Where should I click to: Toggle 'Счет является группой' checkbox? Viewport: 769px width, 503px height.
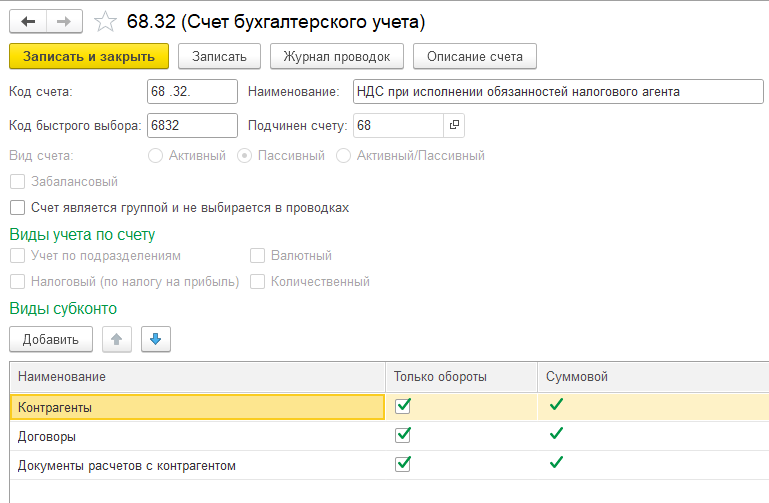click(x=16, y=207)
